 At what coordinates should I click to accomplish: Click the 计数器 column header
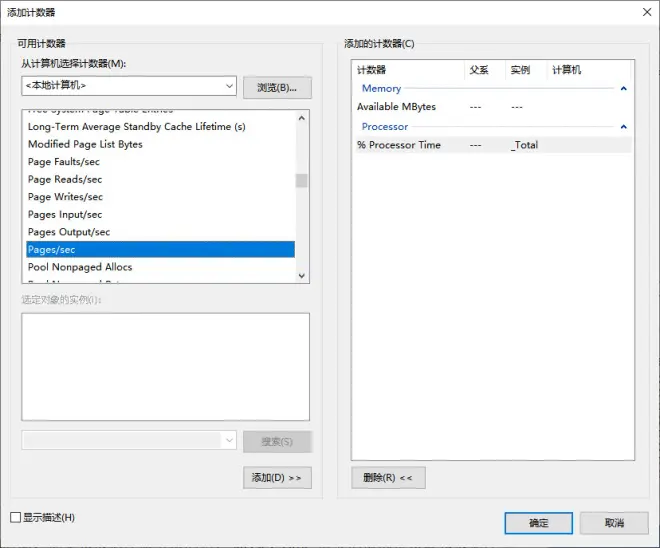click(x=408, y=70)
